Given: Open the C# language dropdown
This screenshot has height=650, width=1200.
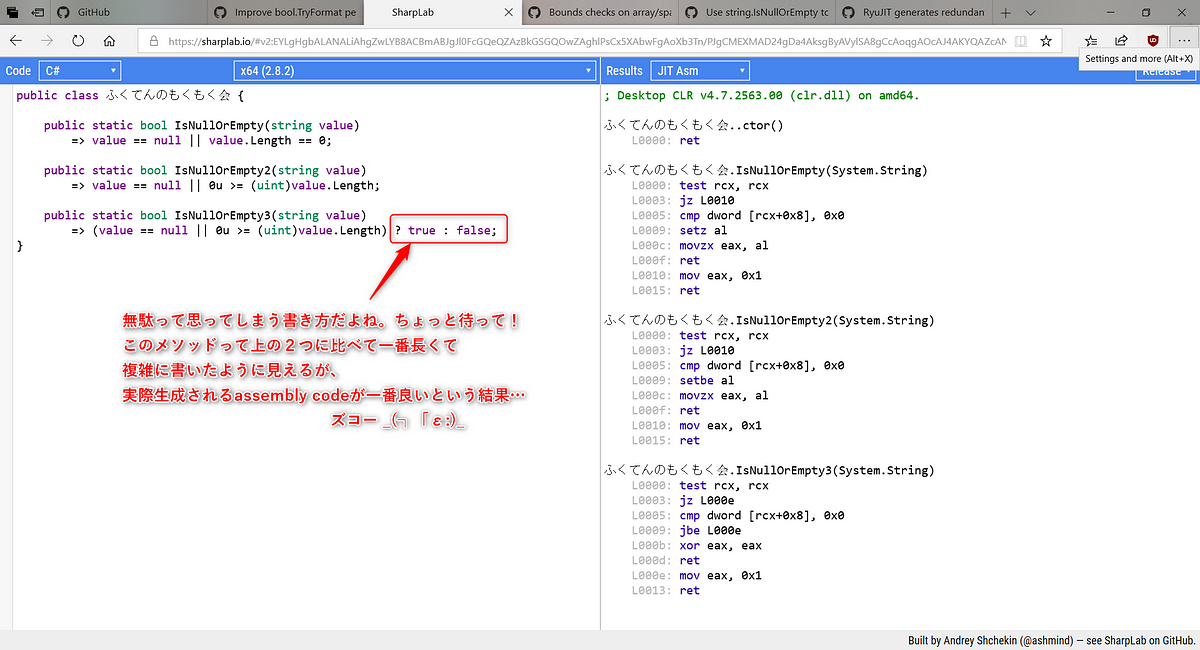Looking at the screenshot, I should point(80,71).
